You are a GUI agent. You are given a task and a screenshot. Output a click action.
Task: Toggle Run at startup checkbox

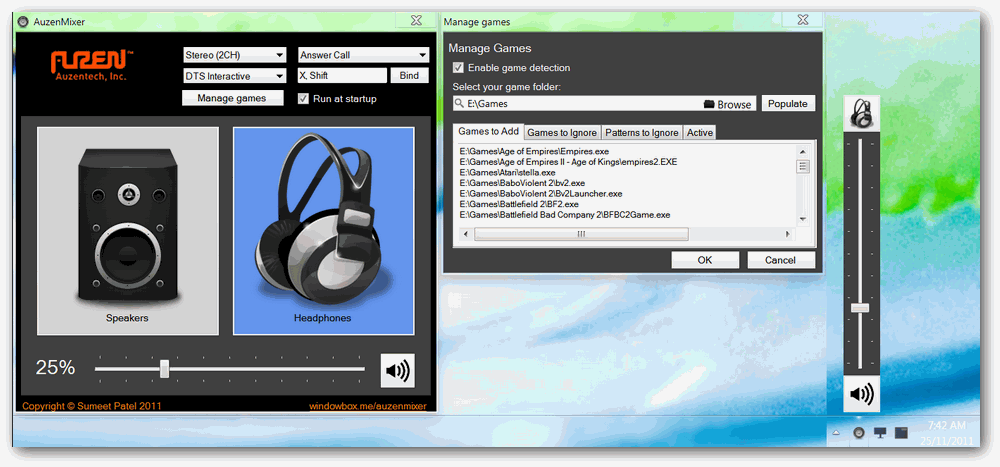[x=304, y=99]
